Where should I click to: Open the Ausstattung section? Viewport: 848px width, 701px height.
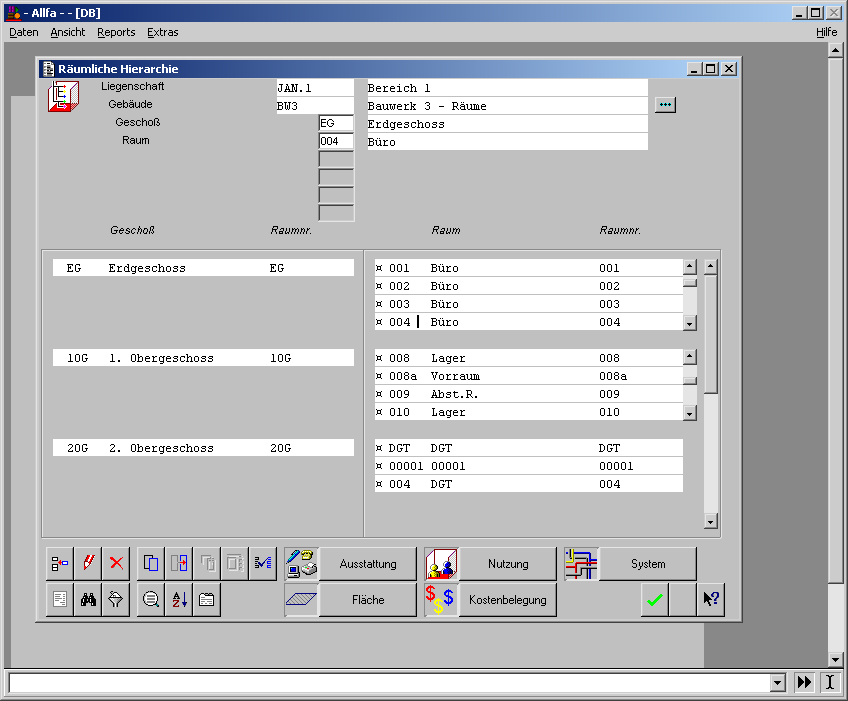368,564
